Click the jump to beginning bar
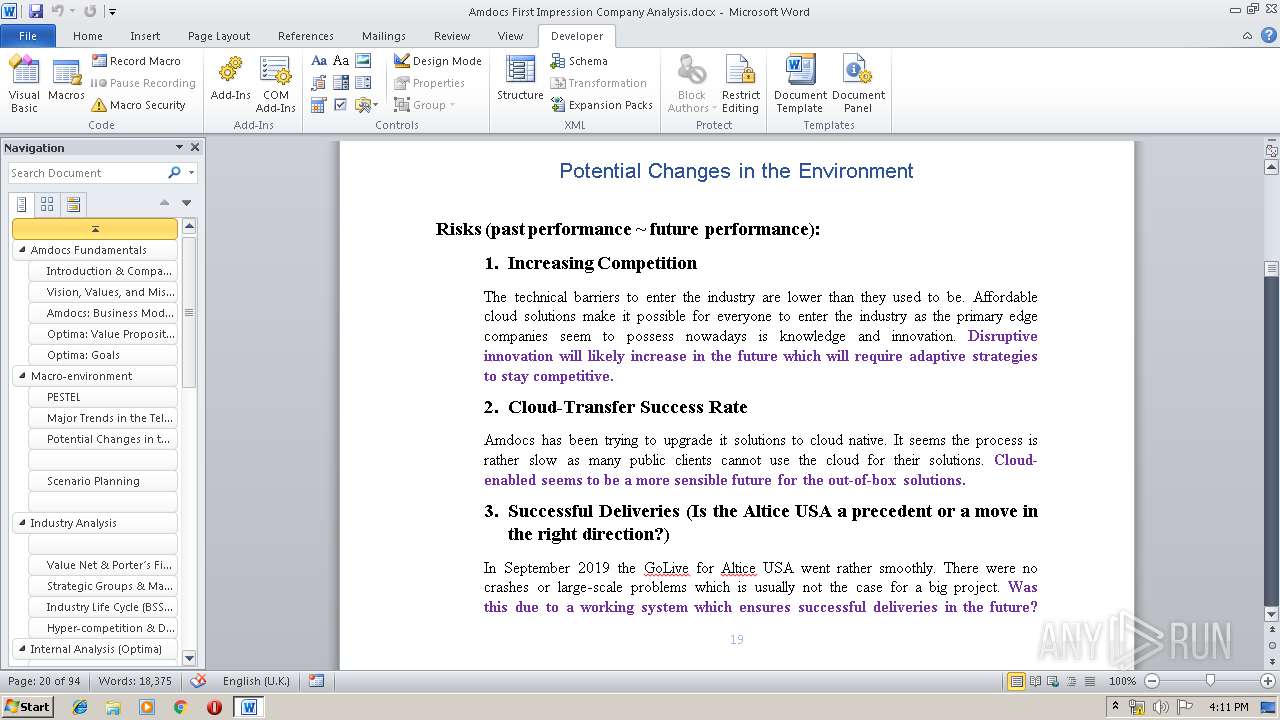1280x720 pixels. point(95,229)
